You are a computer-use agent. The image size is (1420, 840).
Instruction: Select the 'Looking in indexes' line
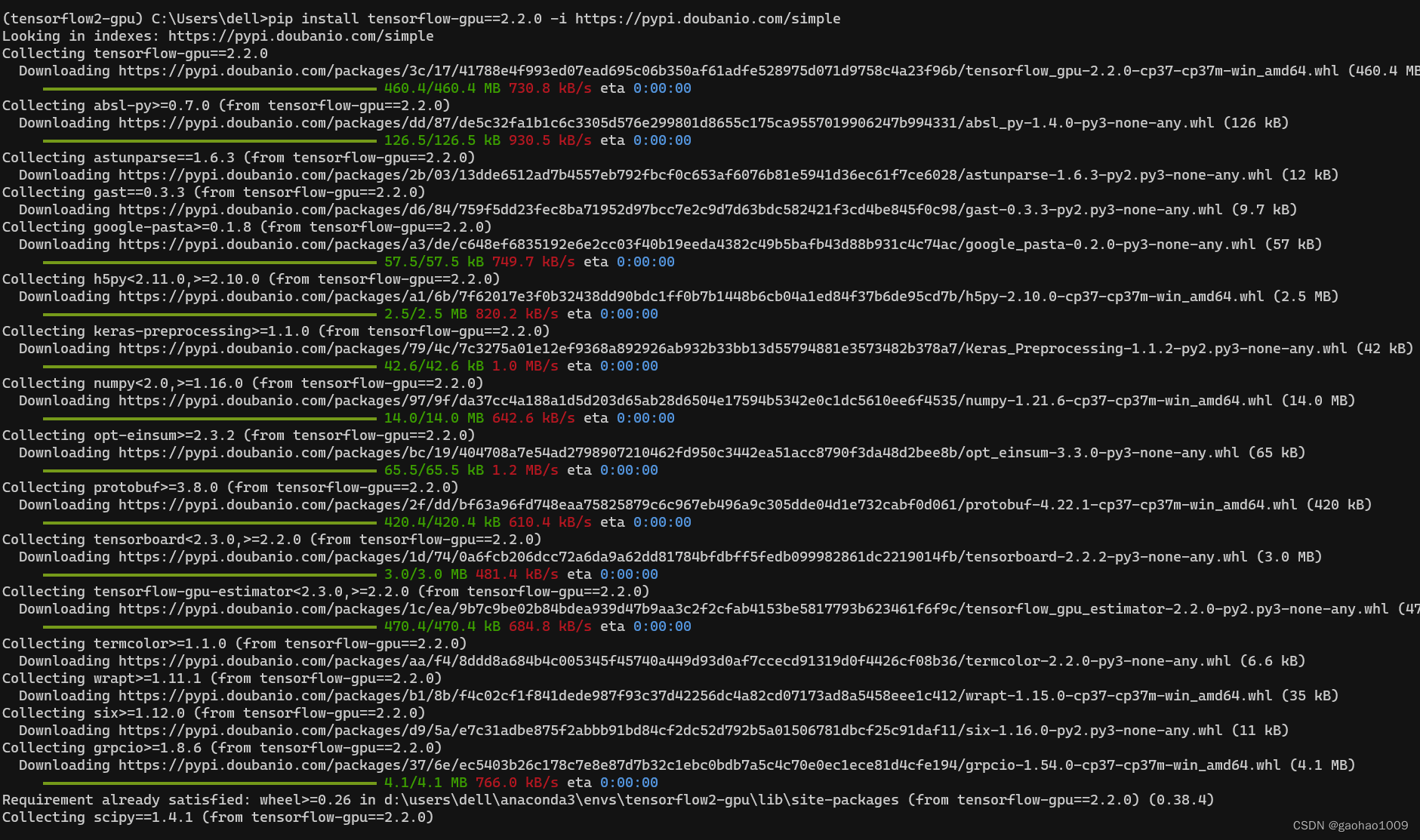218,35
